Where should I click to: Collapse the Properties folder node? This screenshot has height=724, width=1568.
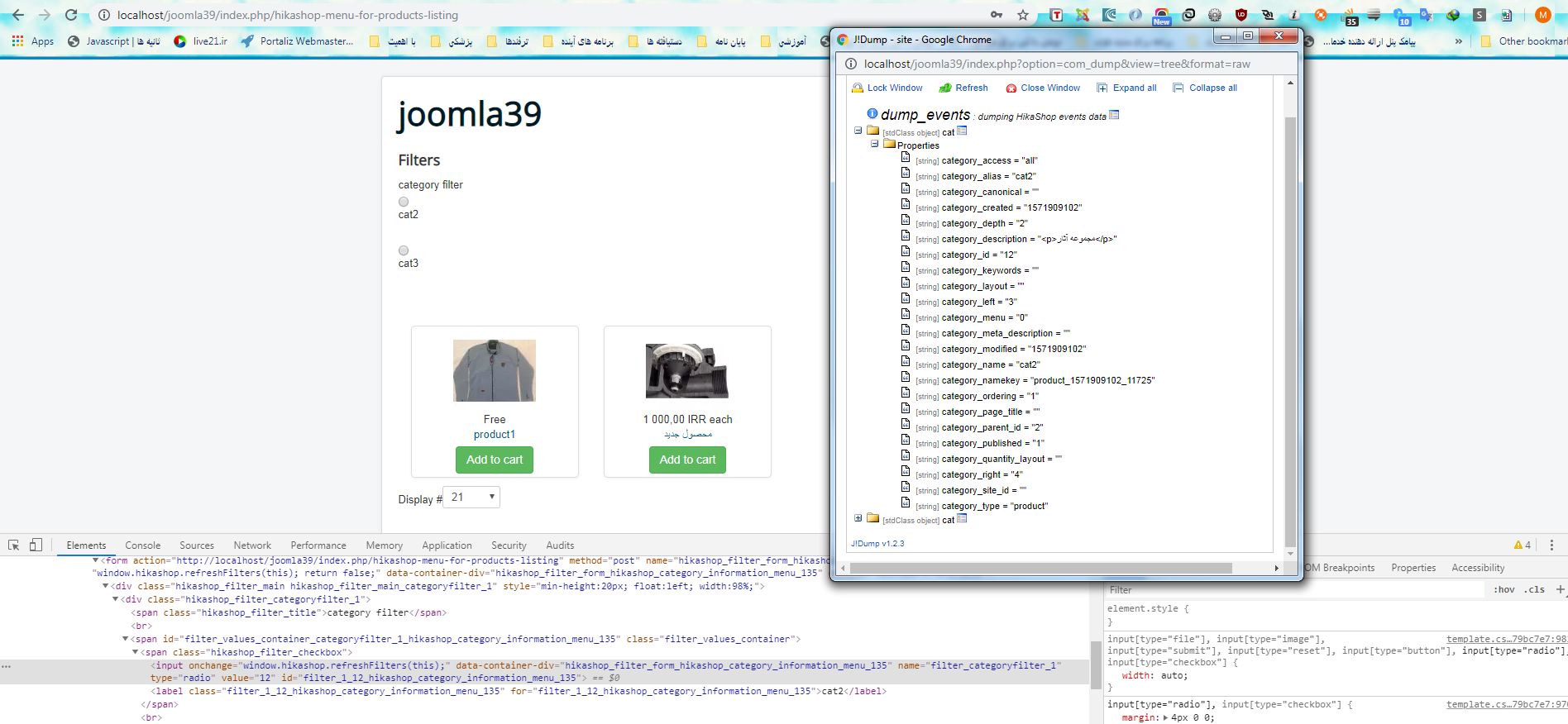pyautogui.click(x=874, y=144)
